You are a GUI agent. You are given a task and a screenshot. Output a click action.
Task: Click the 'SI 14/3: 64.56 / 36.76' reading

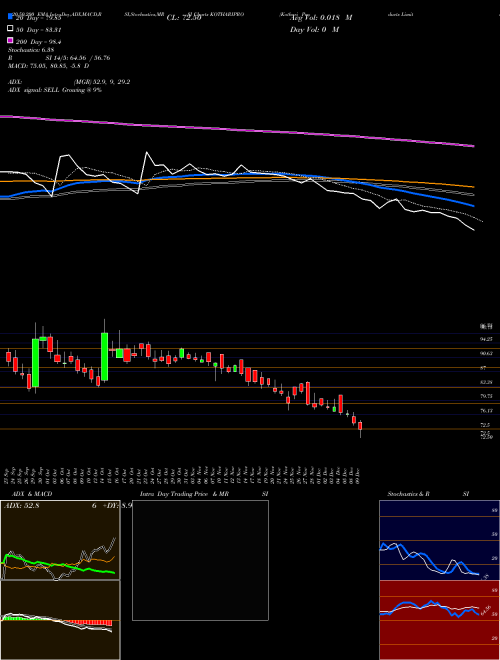(x=78, y=58)
